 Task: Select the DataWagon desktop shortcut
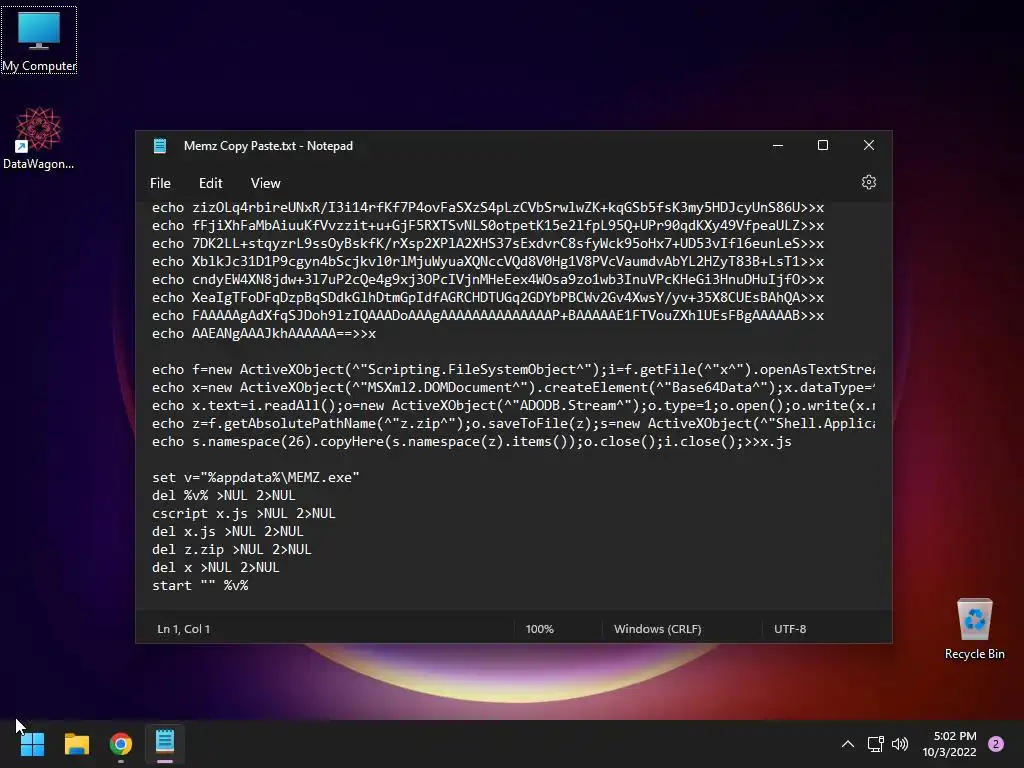(x=39, y=138)
